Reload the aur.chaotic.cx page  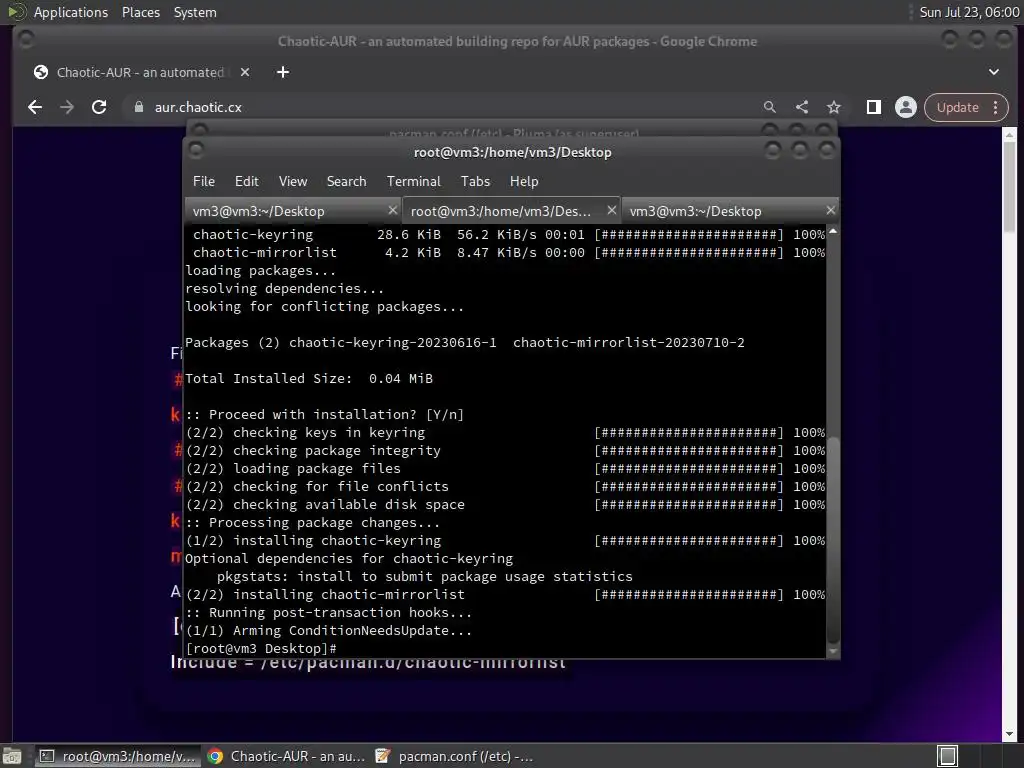tap(99, 107)
